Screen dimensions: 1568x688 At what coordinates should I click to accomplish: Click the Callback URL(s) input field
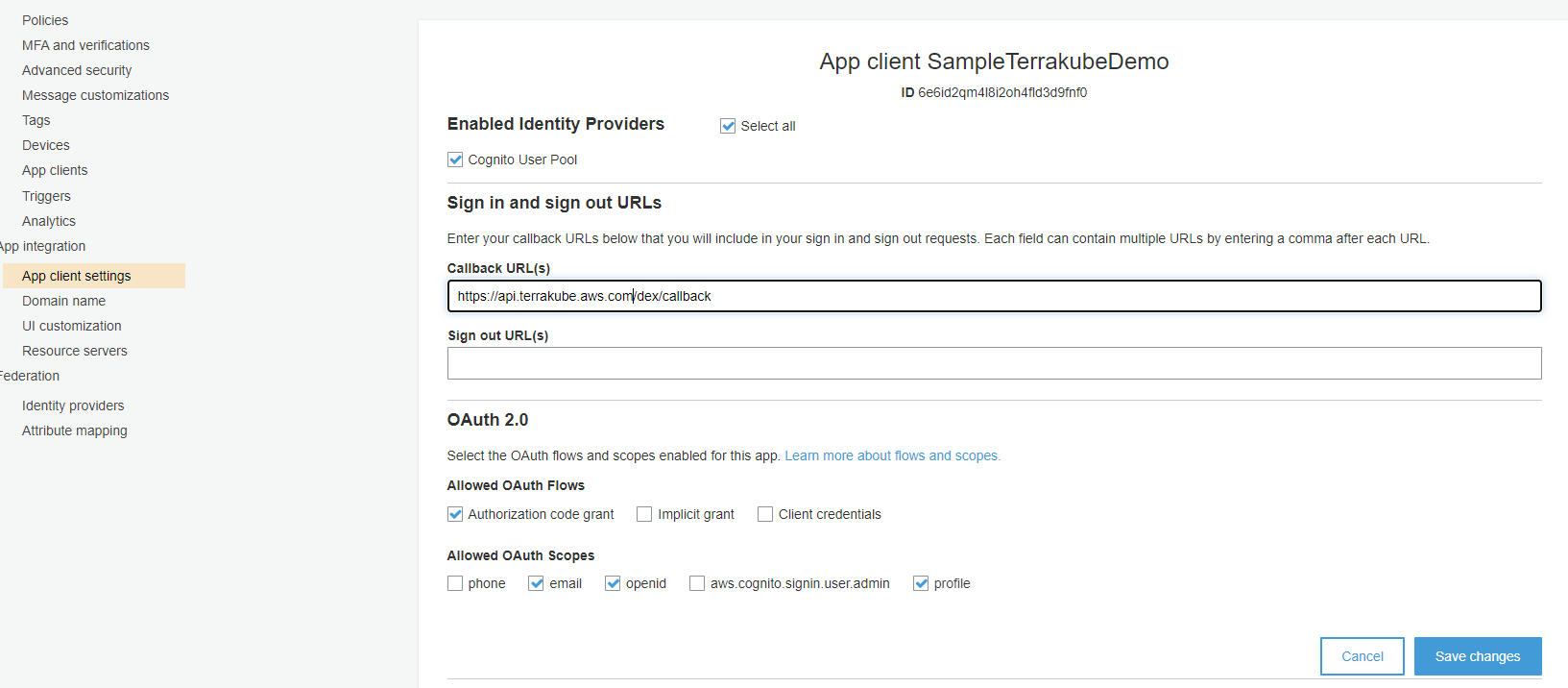[x=994, y=296]
